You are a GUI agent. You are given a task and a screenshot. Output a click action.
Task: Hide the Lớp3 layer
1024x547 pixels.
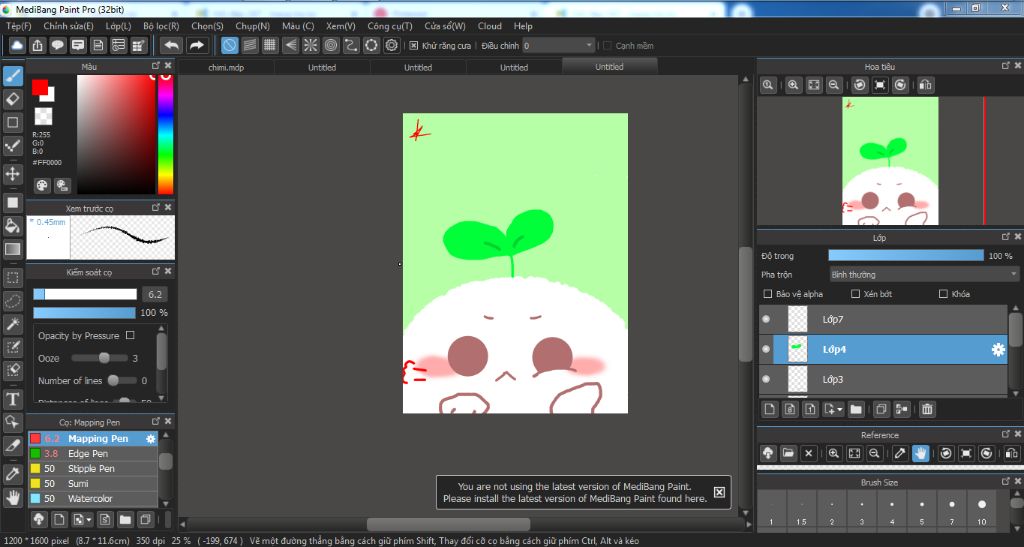pyautogui.click(x=766, y=379)
